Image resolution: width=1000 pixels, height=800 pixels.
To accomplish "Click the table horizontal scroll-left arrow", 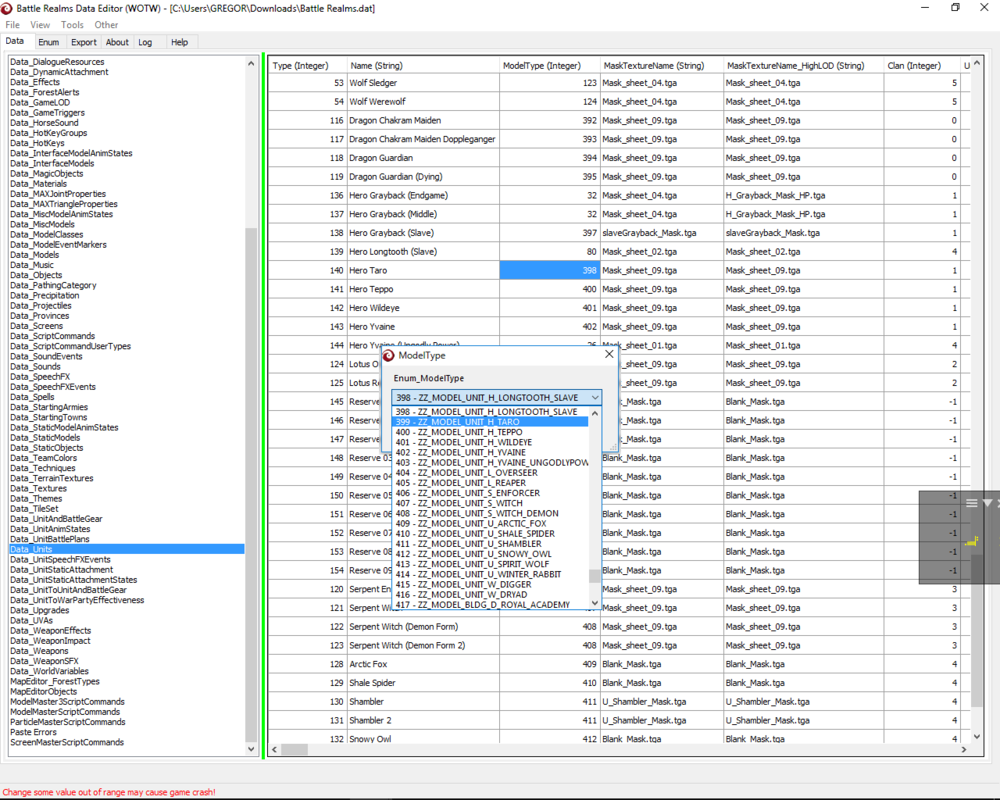I will (x=274, y=750).
